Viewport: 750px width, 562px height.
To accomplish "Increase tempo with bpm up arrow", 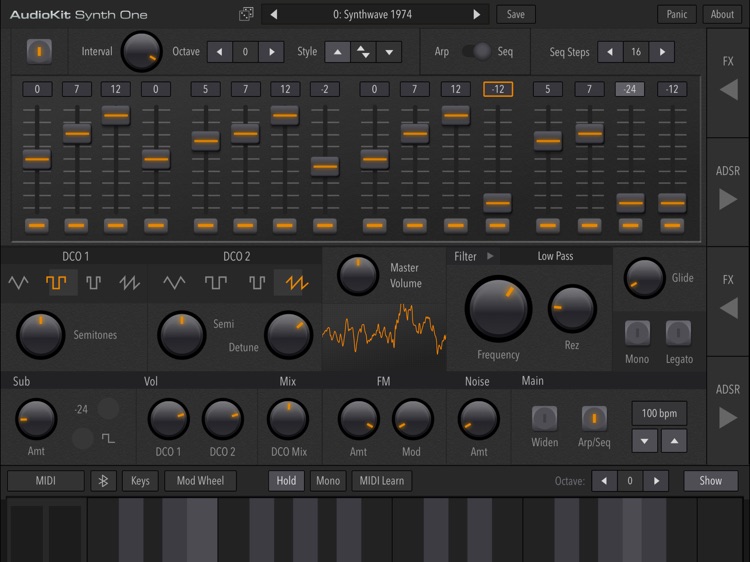I will tap(674, 441).
